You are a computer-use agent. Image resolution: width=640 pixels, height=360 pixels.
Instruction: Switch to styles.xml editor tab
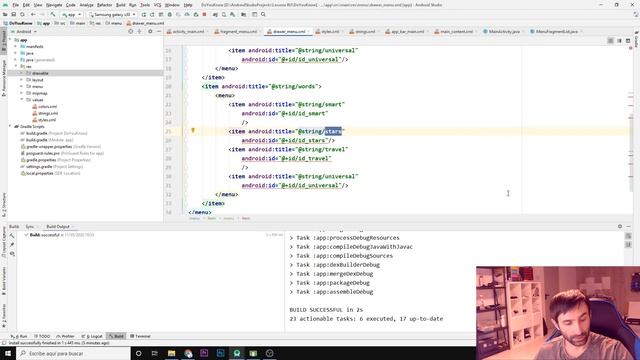pyautogui.click(x=329, y=31)
